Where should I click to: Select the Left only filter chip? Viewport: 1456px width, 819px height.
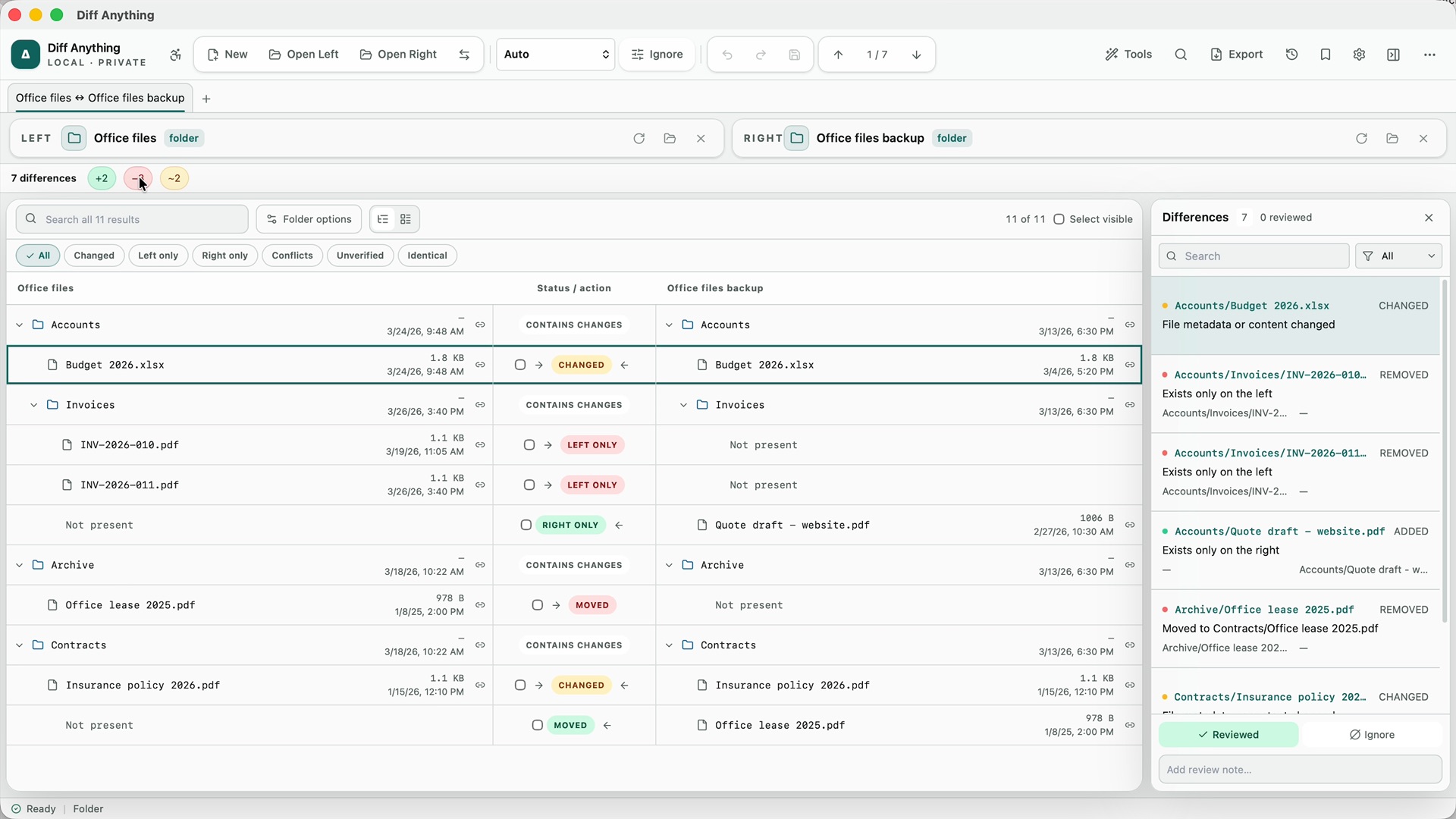tap(158, 256)
